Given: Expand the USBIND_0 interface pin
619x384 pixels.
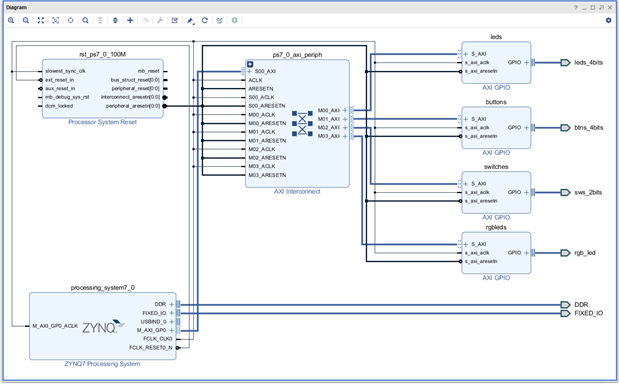Looking at the screenshot, I should [172, 322].
